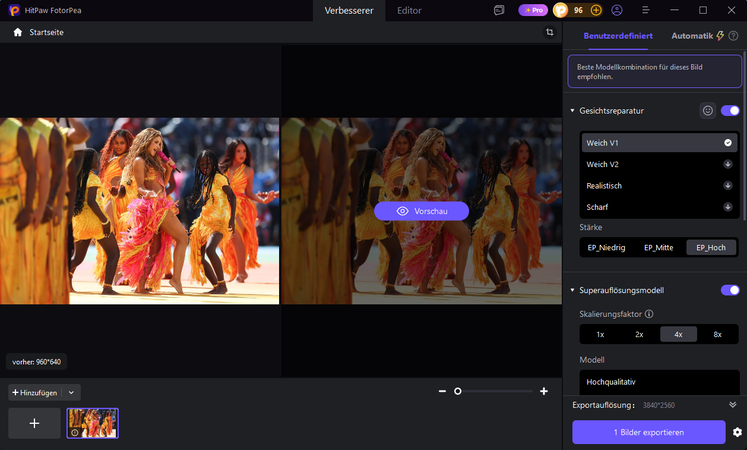Open the Hinzufügen dropdown arrow
This screenshot has height=450, width=747.
pyautogui.click(x=71, y=392)
